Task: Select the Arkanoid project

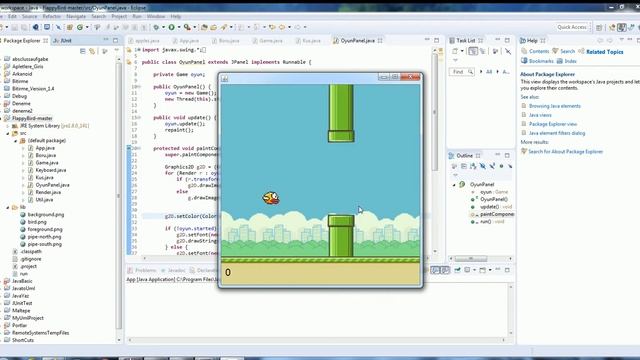Action: [22, 74]
